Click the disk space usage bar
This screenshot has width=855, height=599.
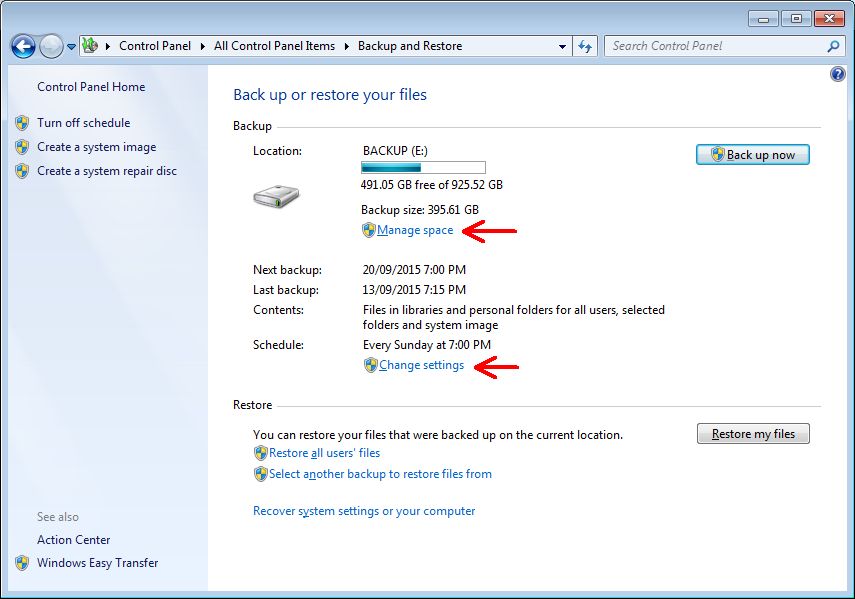point(423,168)
